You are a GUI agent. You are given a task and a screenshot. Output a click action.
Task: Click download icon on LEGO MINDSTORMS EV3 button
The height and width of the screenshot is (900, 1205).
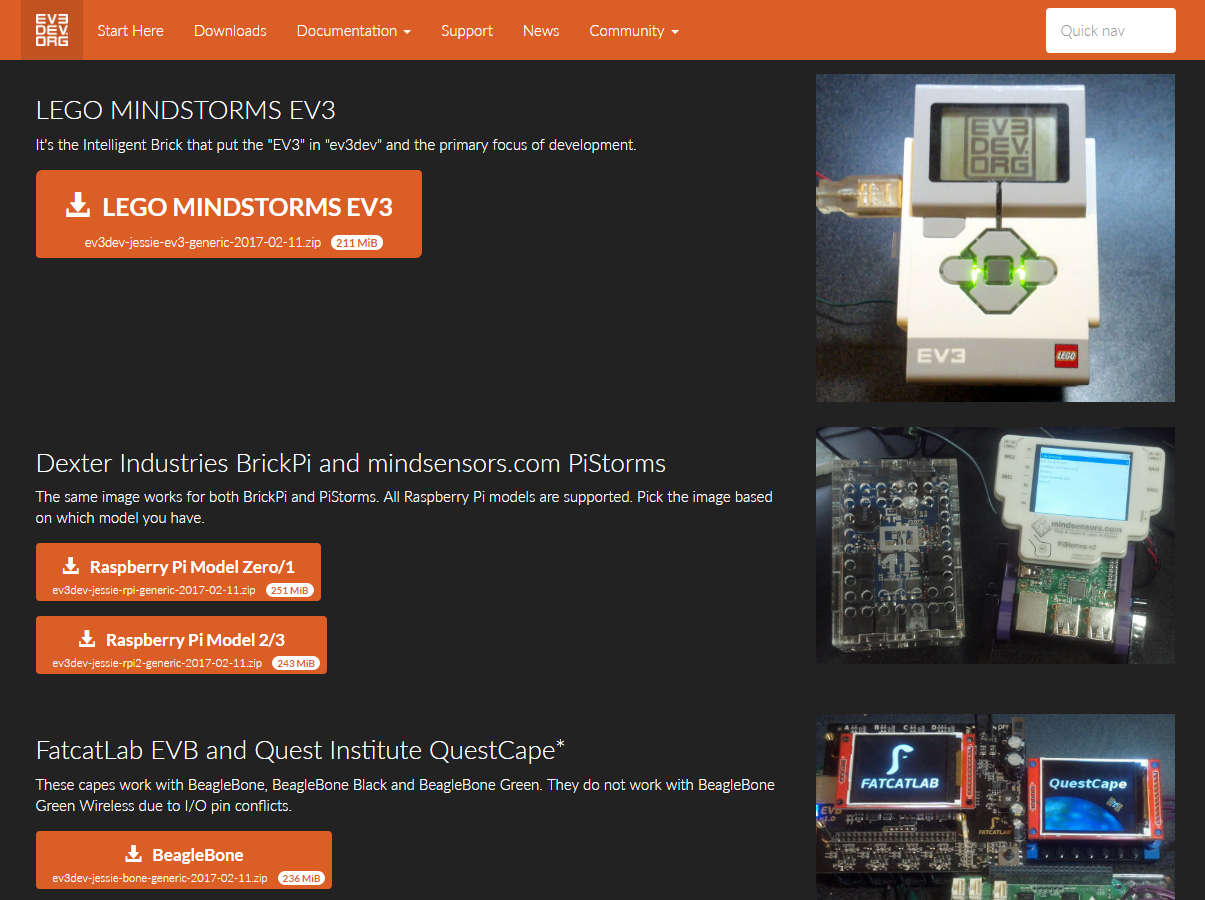(x=78, y=206)
